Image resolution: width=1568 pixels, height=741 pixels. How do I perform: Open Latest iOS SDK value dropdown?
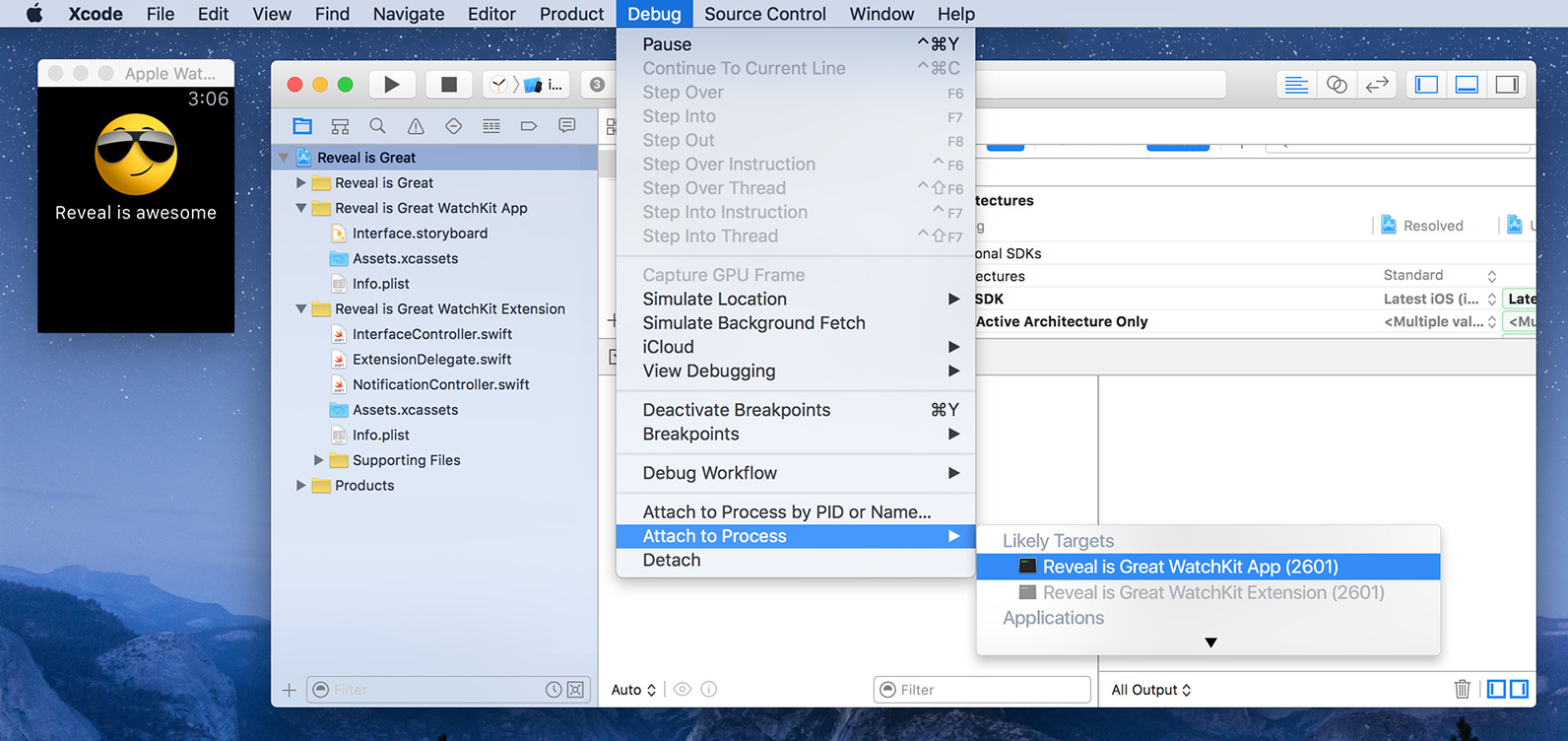[x=1439, y=299]
